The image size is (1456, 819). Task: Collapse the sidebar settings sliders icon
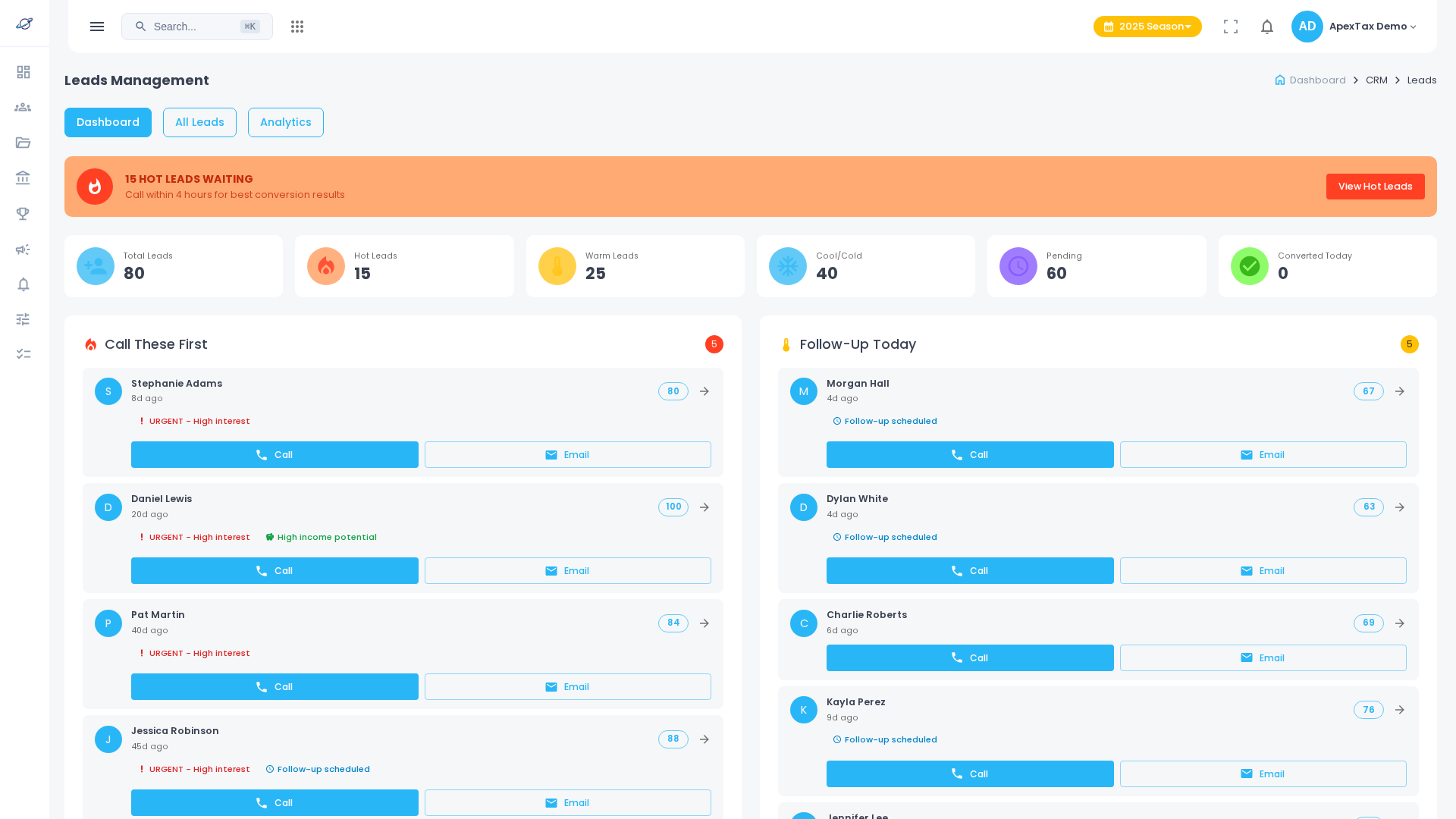(x=24, y=318)
